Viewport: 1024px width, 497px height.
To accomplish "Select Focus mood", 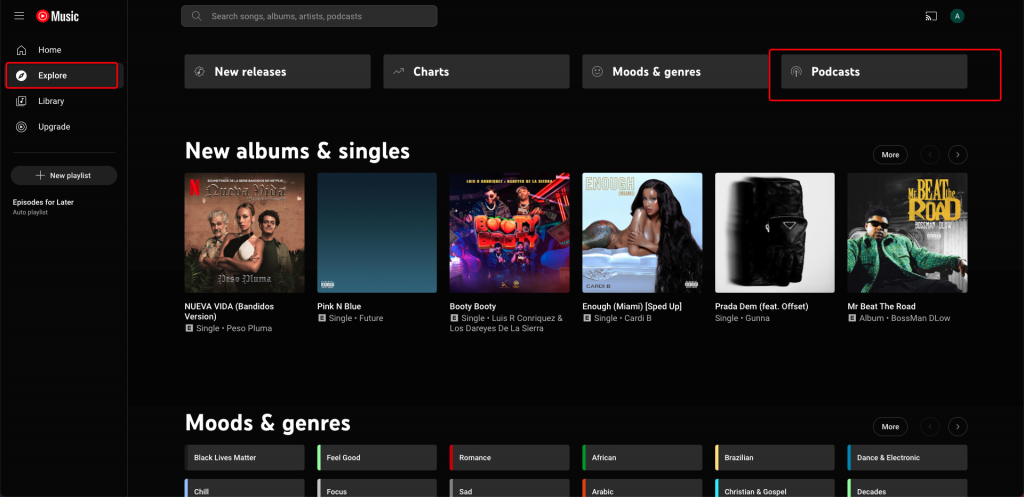I will pos(377,489).
